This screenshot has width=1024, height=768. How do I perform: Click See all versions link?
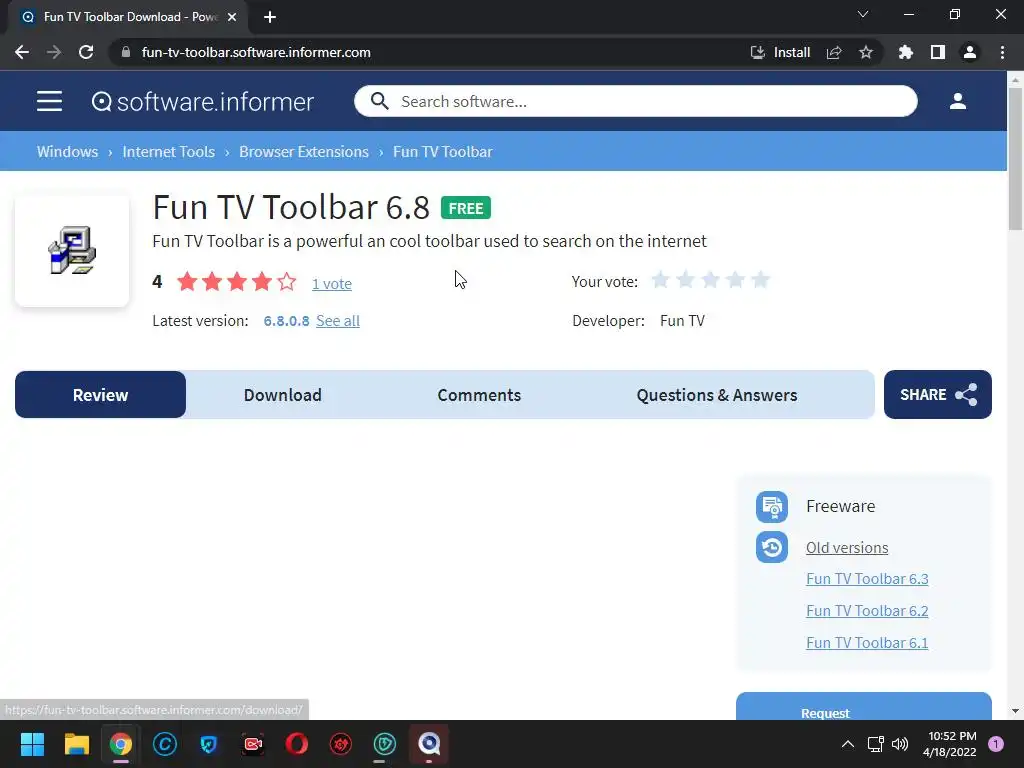(338, 321)
